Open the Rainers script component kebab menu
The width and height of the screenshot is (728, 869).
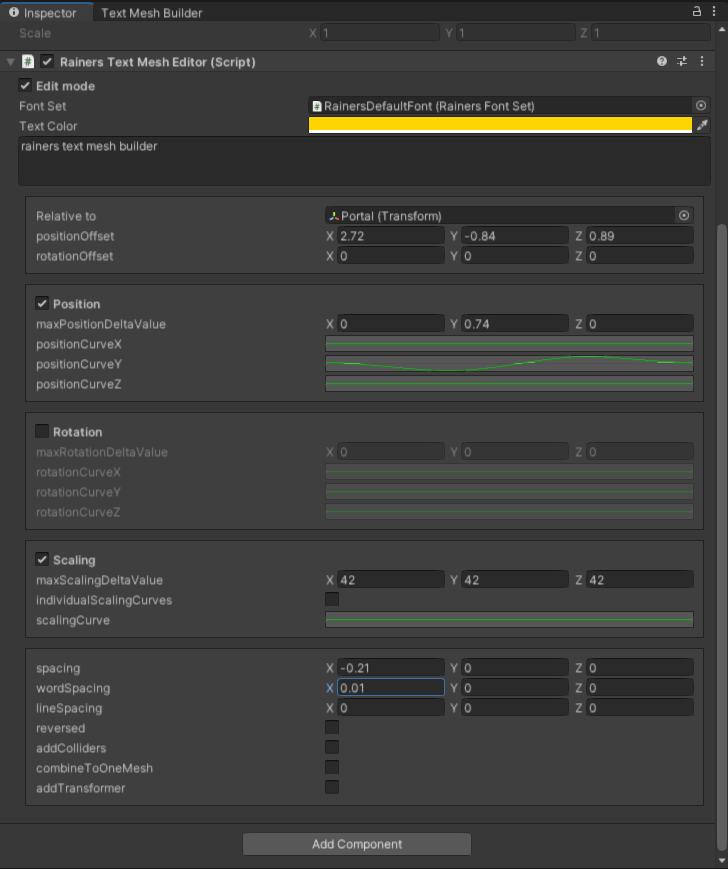point(702,62)
